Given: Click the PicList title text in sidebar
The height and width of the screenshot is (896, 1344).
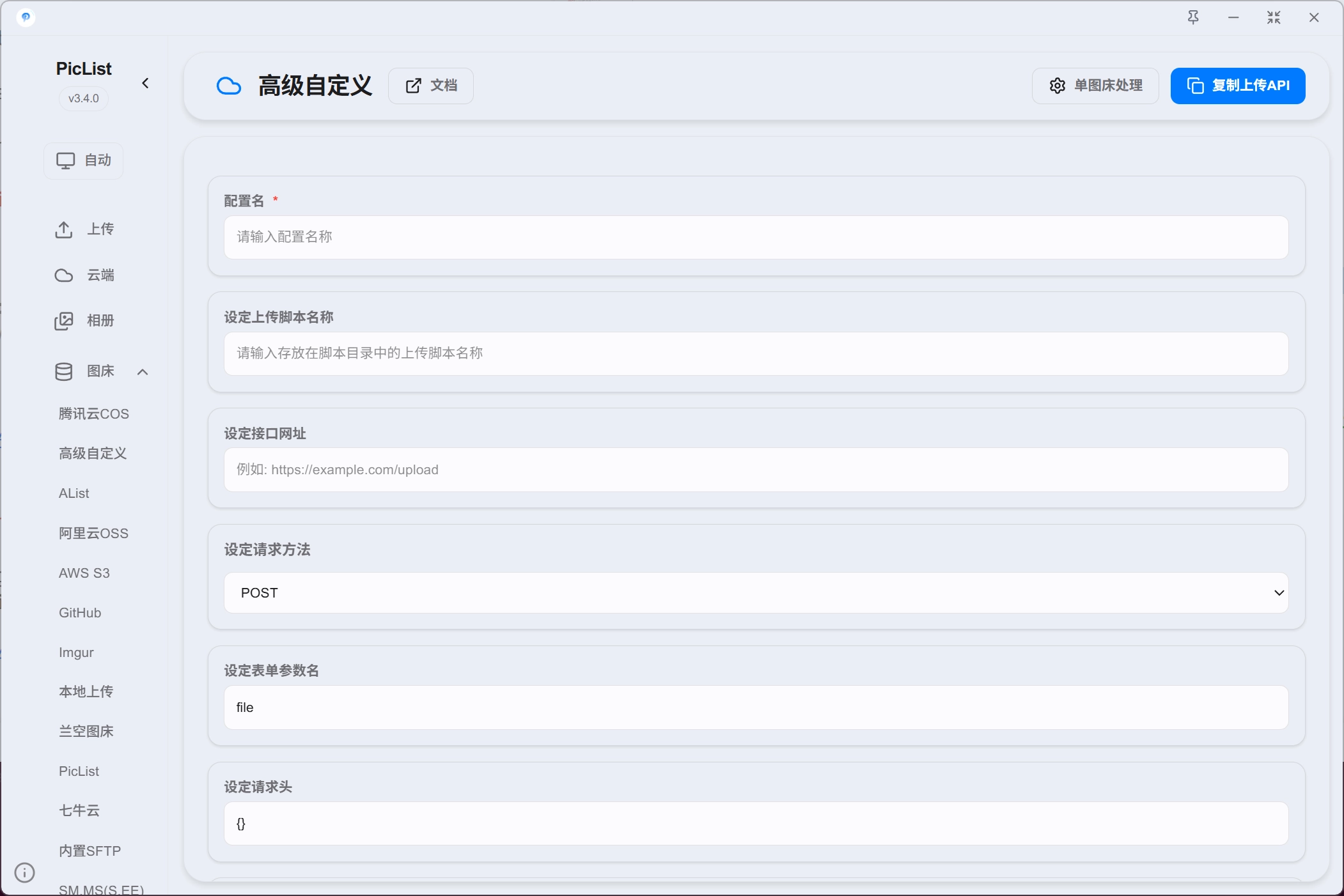Looking at the screenshot, I should point(84,68).
